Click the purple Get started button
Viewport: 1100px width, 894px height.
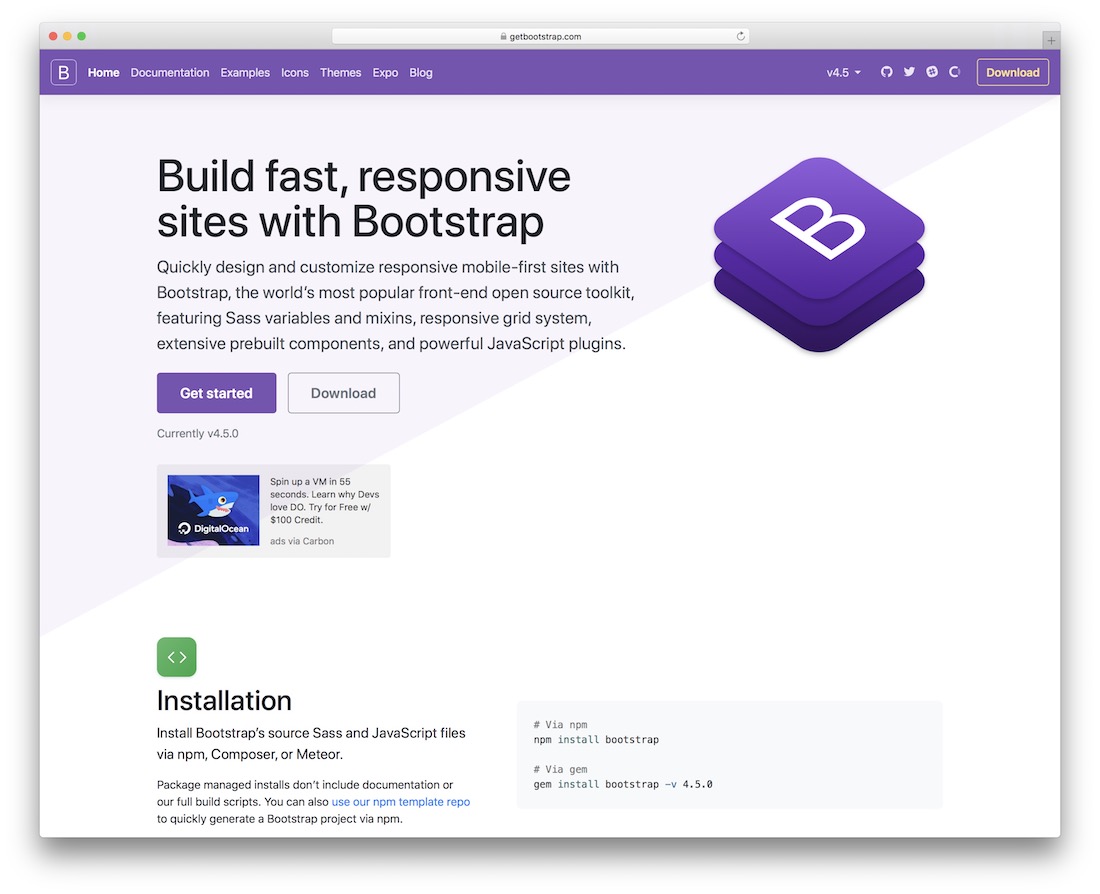216,393
